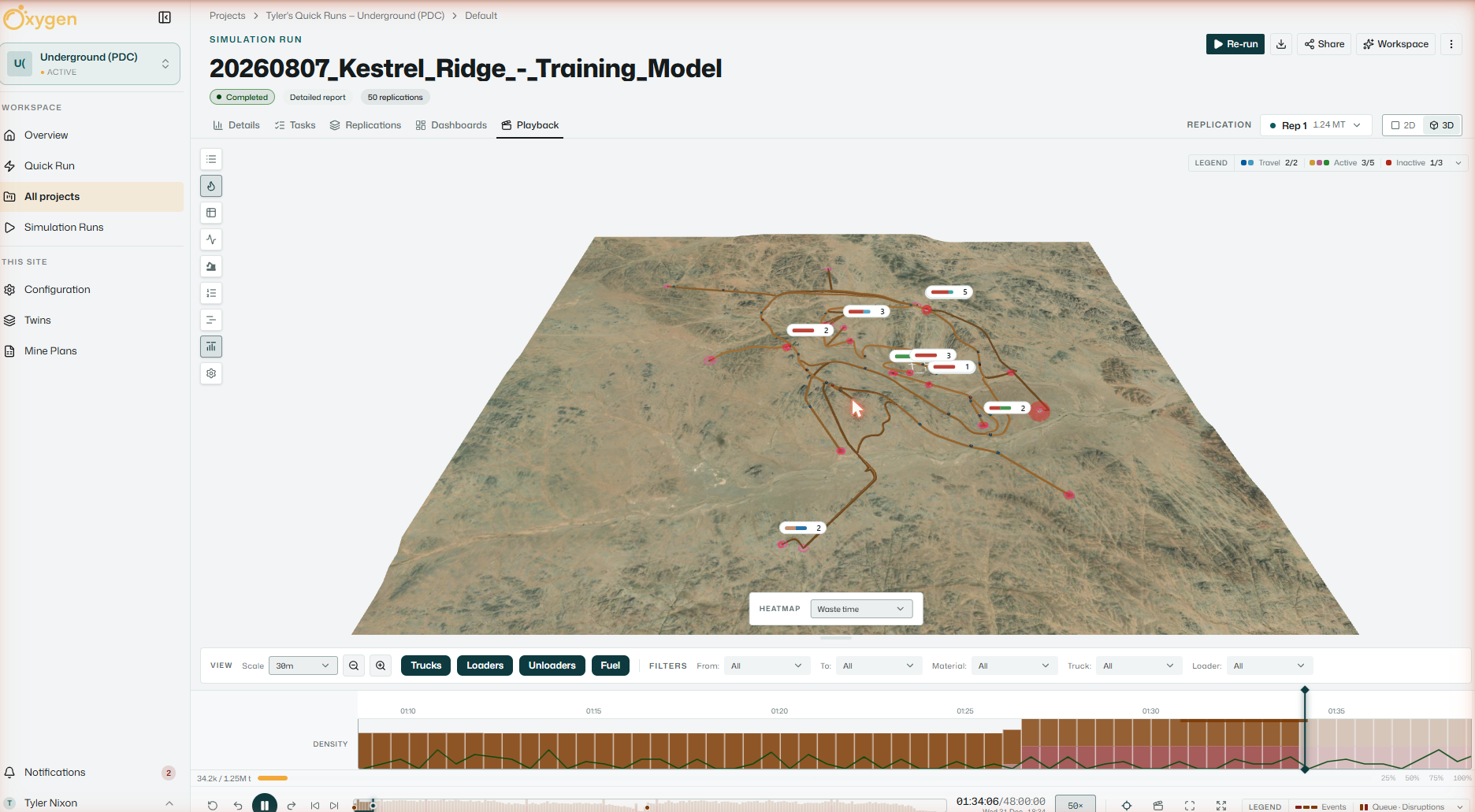Image resolution: width=1475 pixels, height=812 pixels.
Task: Open the numbered list tool
Action: click(211, 293)
